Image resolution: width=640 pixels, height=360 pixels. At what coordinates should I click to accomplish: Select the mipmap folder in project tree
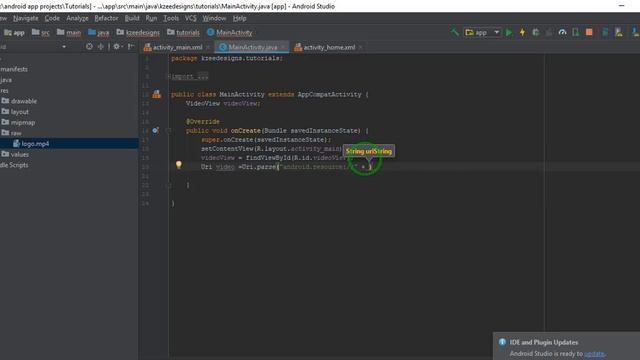click(x=18, y=122)
